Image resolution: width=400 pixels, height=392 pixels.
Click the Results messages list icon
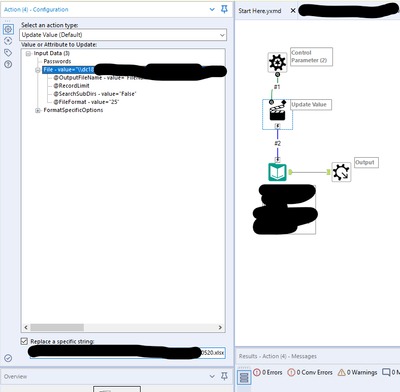tap(244, 377)
